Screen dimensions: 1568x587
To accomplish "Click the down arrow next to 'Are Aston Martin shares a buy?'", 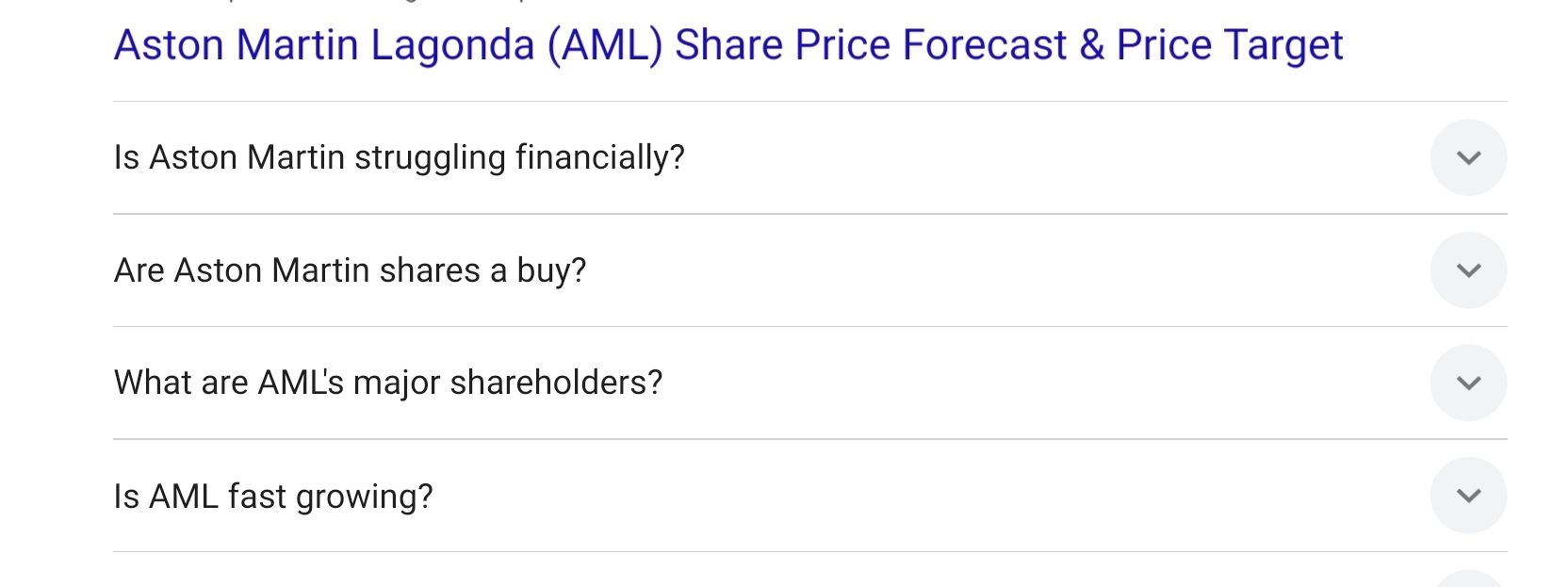I will coord(1468,270).
